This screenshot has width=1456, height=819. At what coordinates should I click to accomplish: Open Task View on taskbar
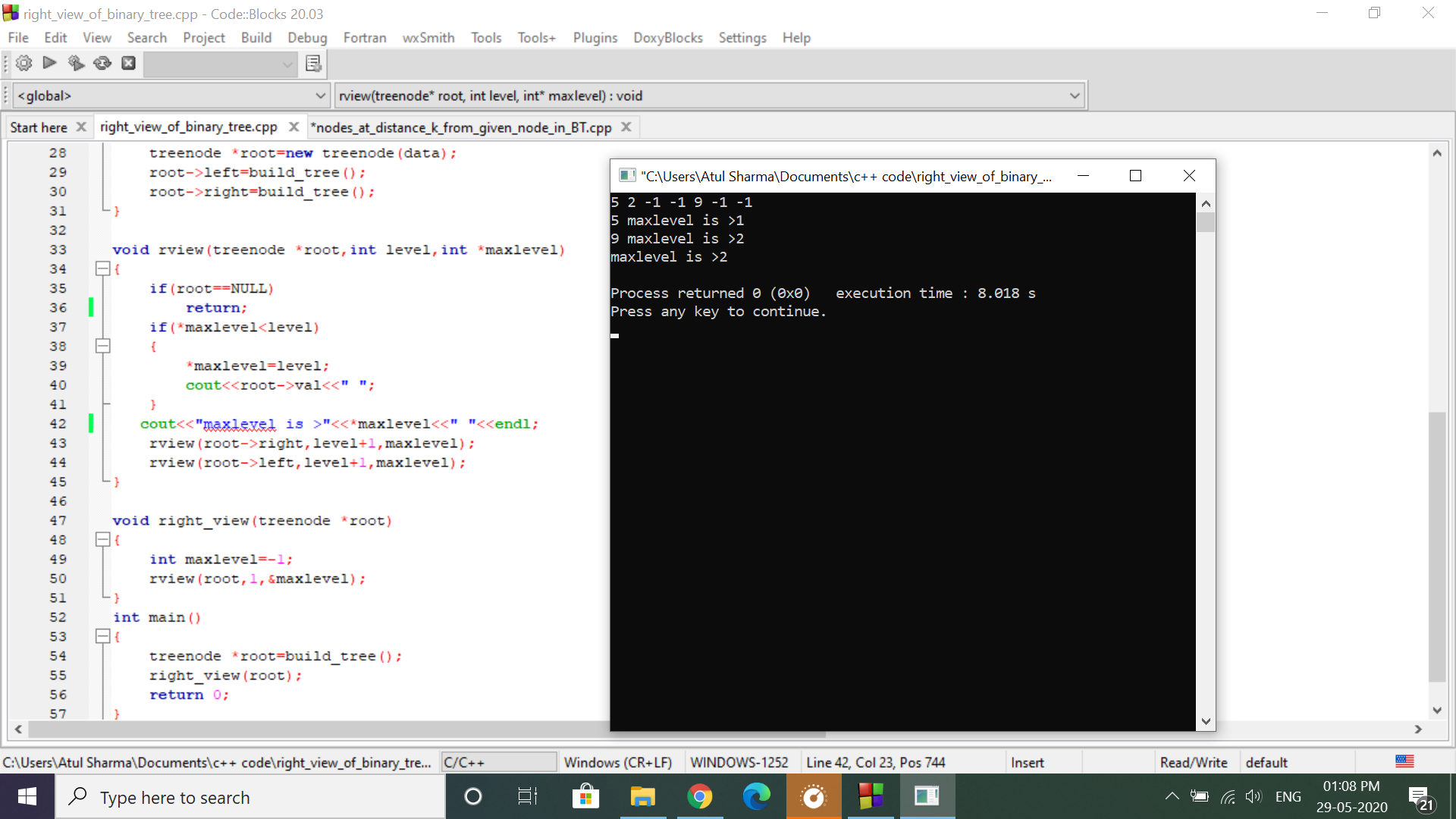point(528,796)
